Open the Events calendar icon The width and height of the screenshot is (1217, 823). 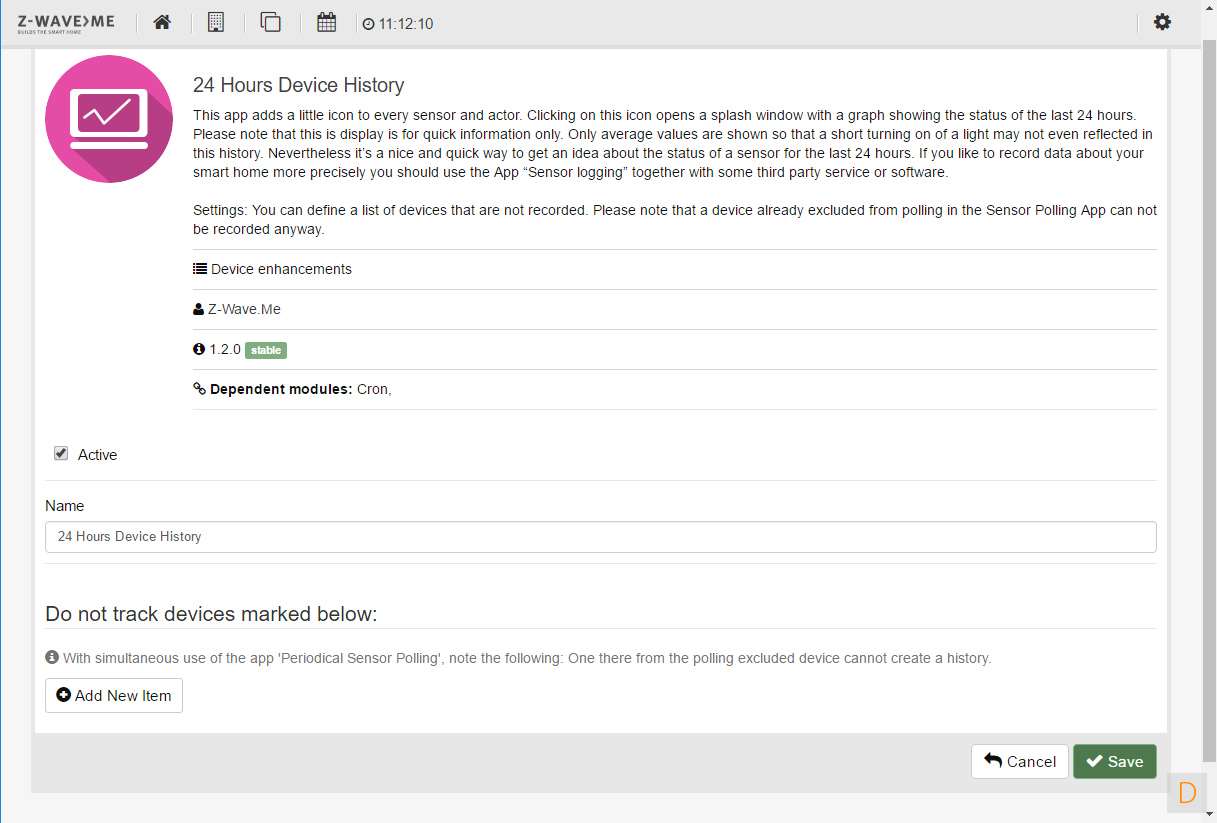(x=326, y=22)
